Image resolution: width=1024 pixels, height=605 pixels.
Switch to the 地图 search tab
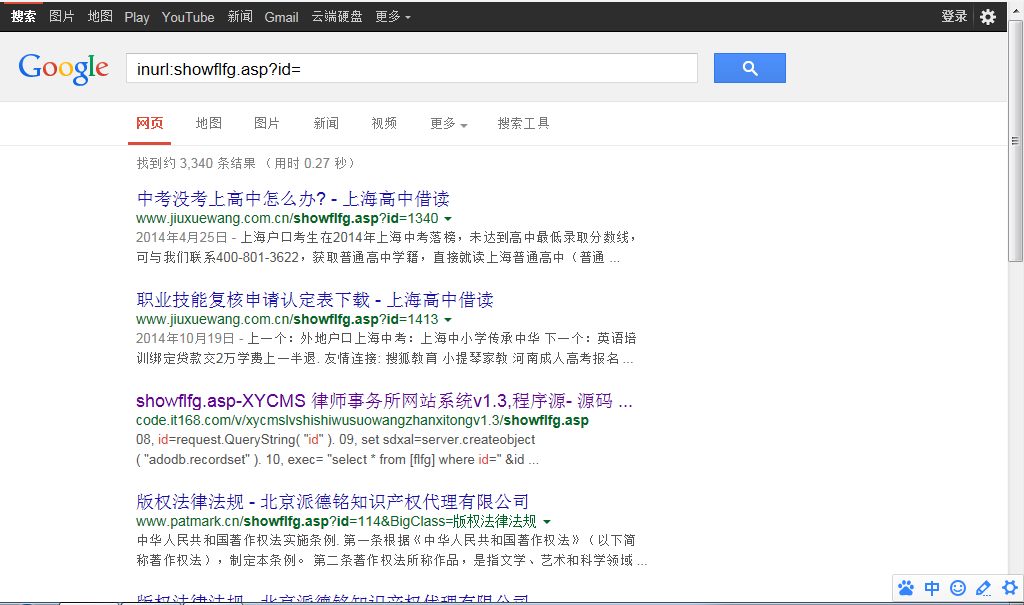click(209, 123)
